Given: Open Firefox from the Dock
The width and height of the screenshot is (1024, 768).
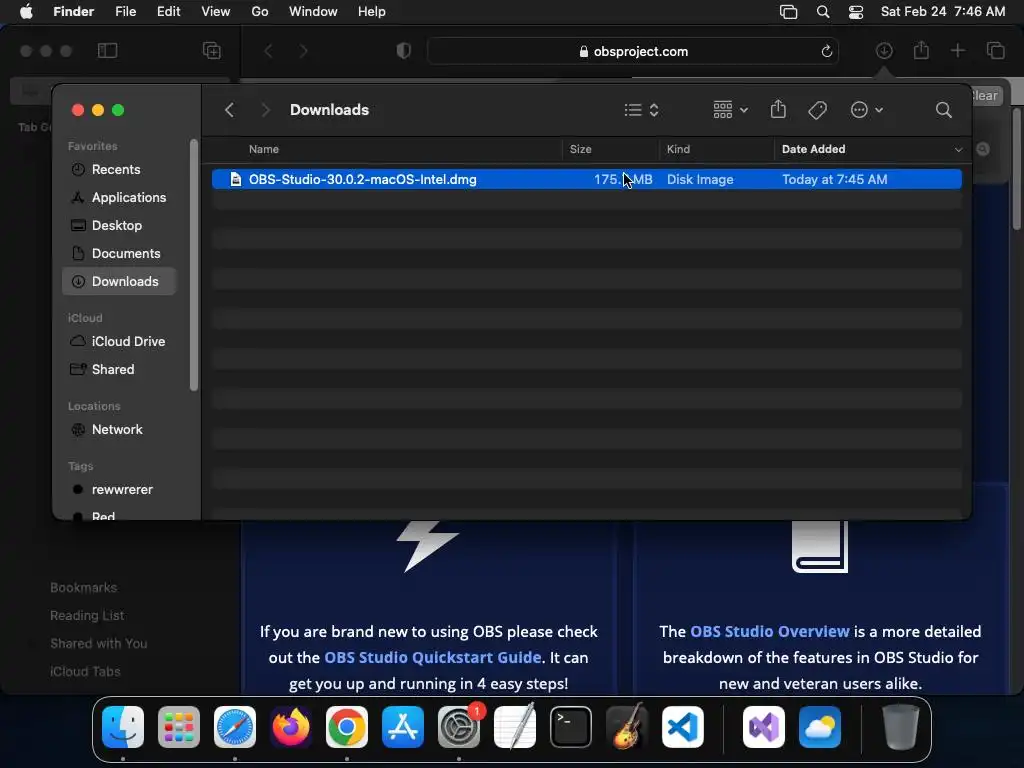Looking at the screenshot, I should point(291,727).
